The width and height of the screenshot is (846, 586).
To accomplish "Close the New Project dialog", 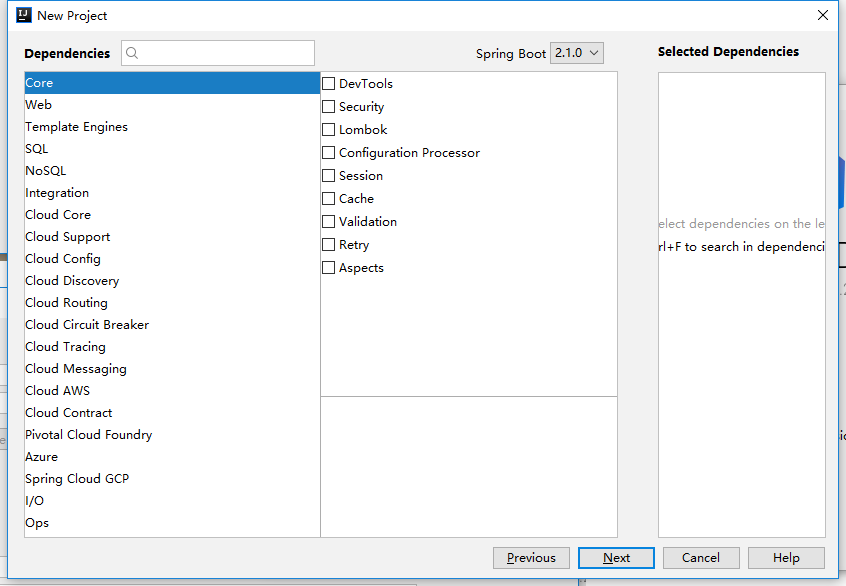I will [x=822, y=15].
